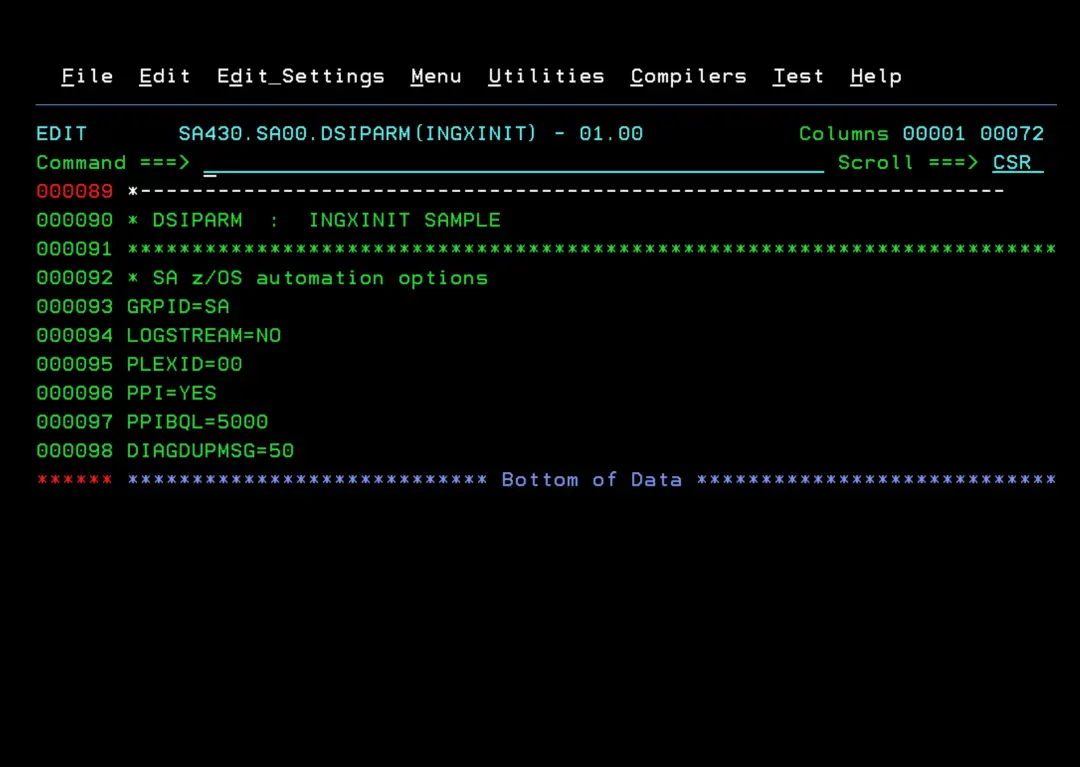Click the 'SA z/OS automation options' comment
This screenshot has width=1080, height=767.
tap(320, 278)
